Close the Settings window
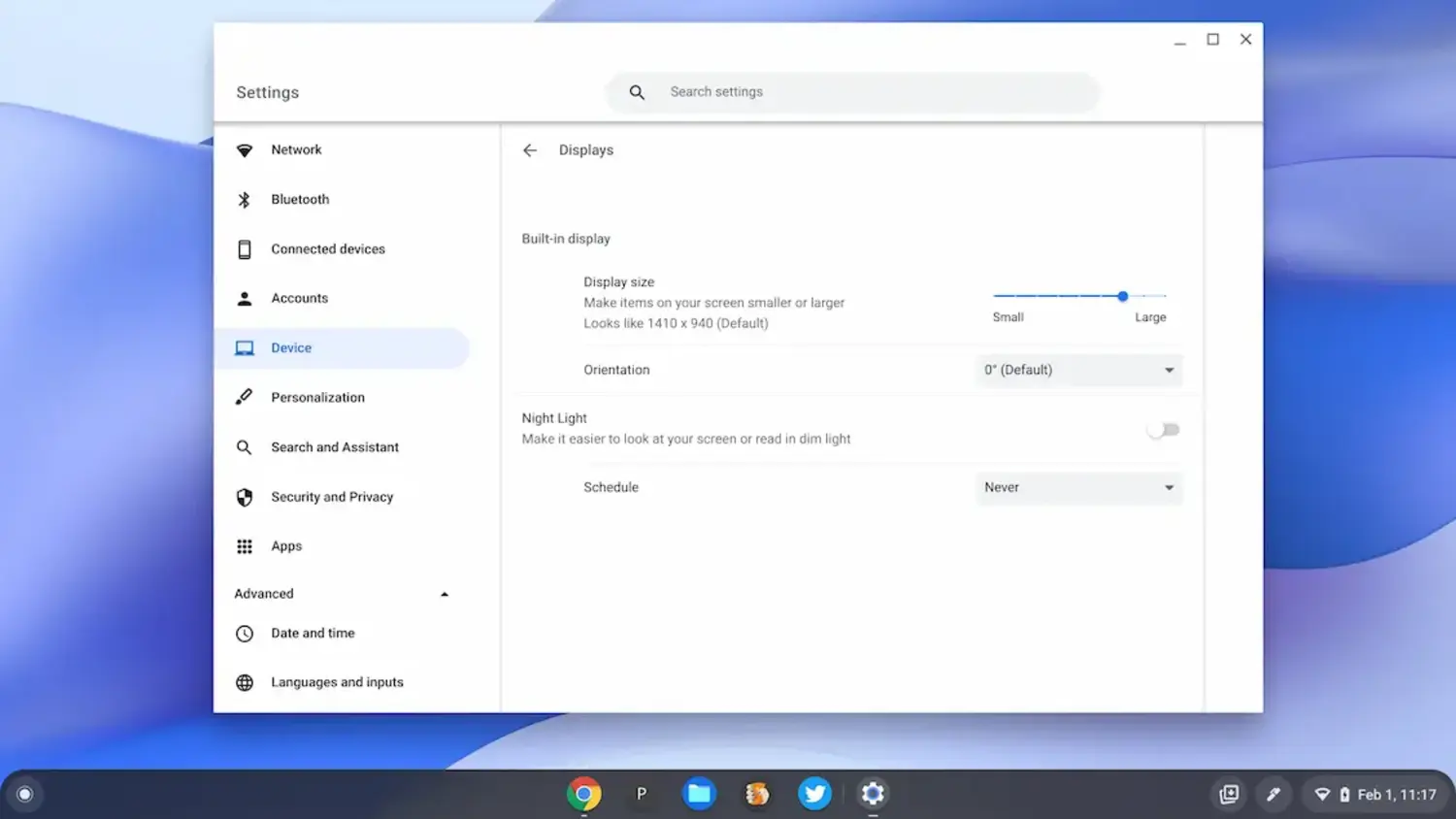The height and width of the screenshot is (819, 1456). (1245, 40)
